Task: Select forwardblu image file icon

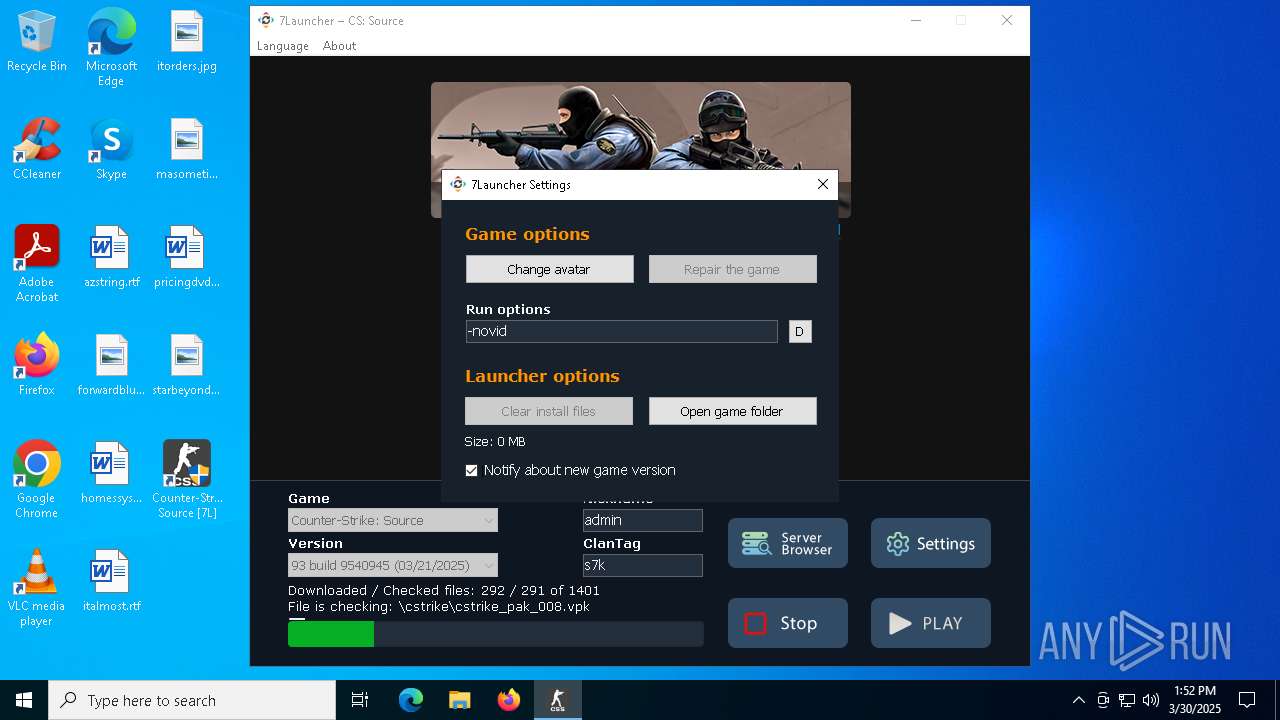Action: point(111,366)
